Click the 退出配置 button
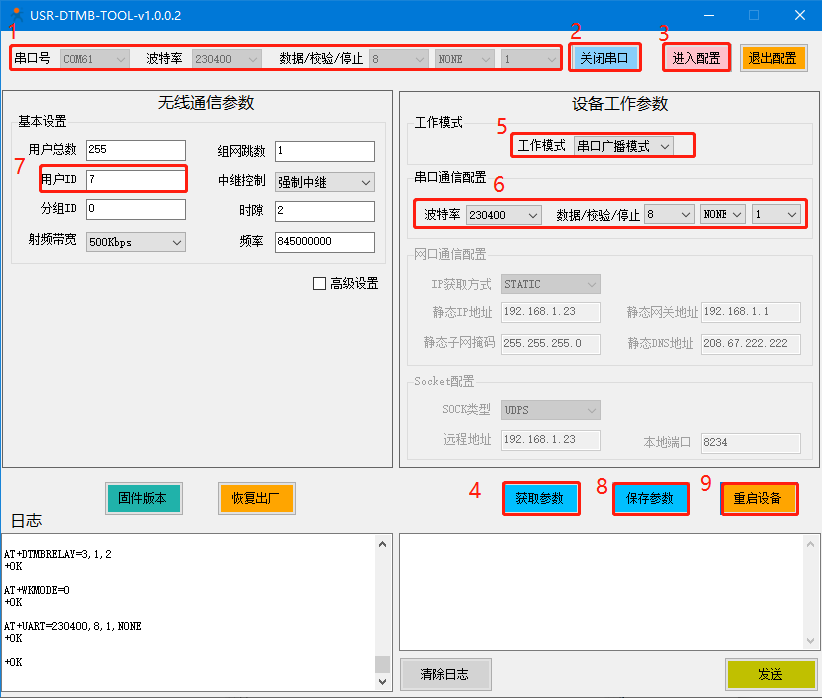Viewport: 822px width, 698px height. pyautogui.click(x=773, y=58)
